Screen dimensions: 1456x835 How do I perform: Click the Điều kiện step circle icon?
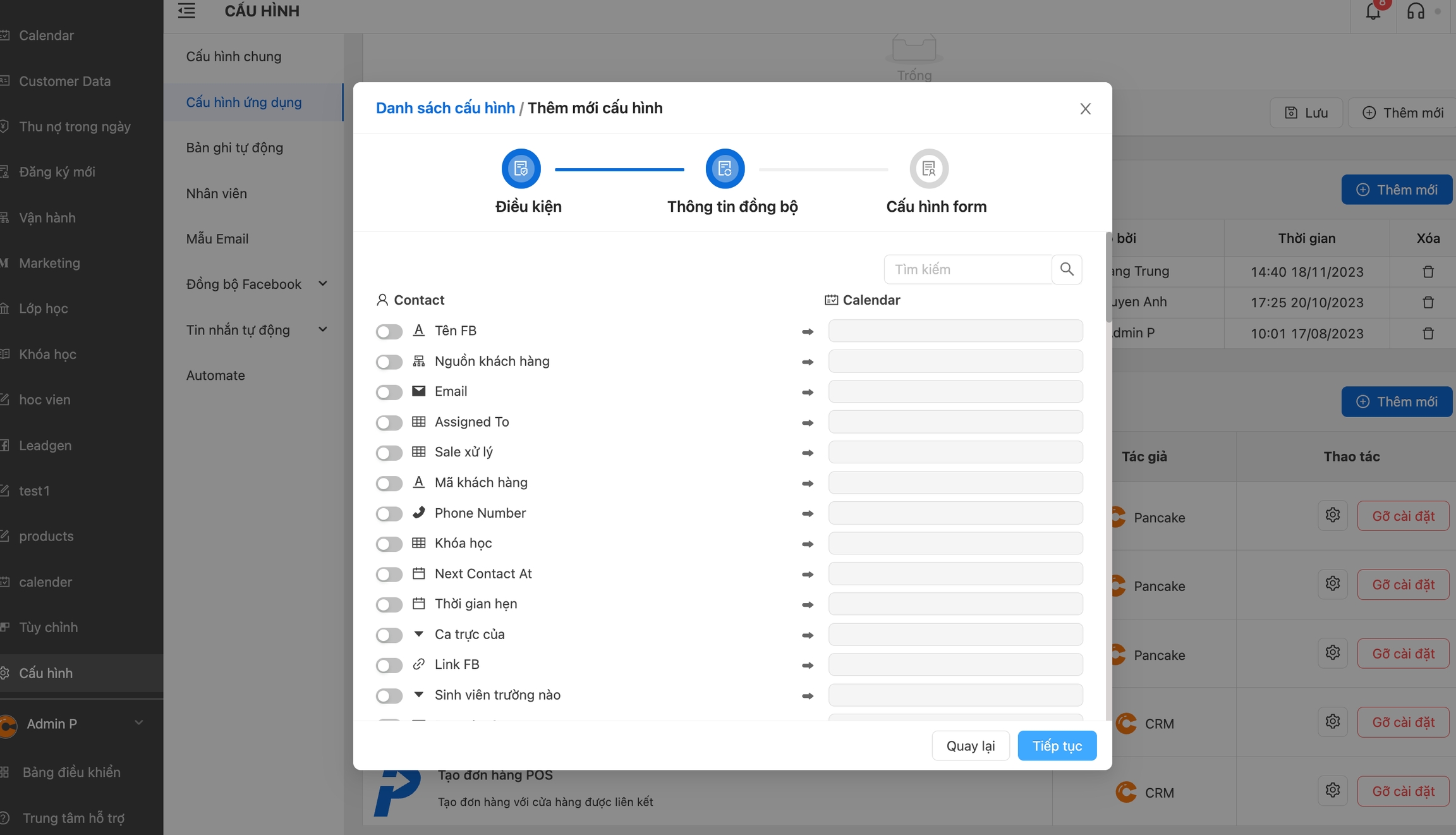pyautogui.click(x=521, y=169)
